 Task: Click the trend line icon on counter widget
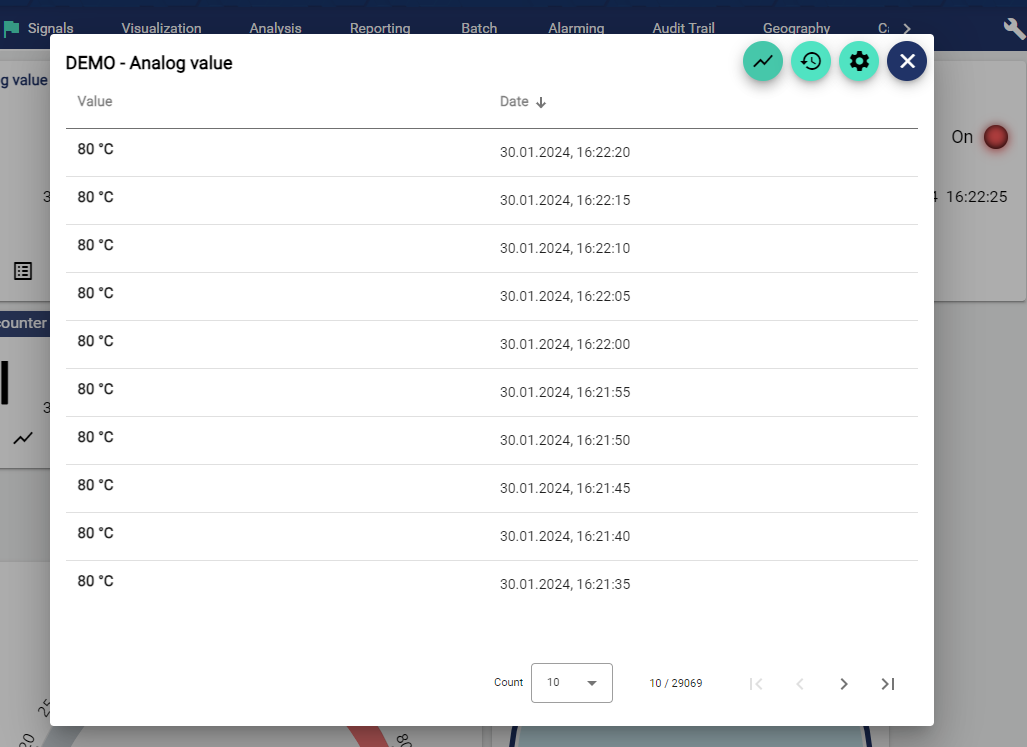[x=23, y=438]
